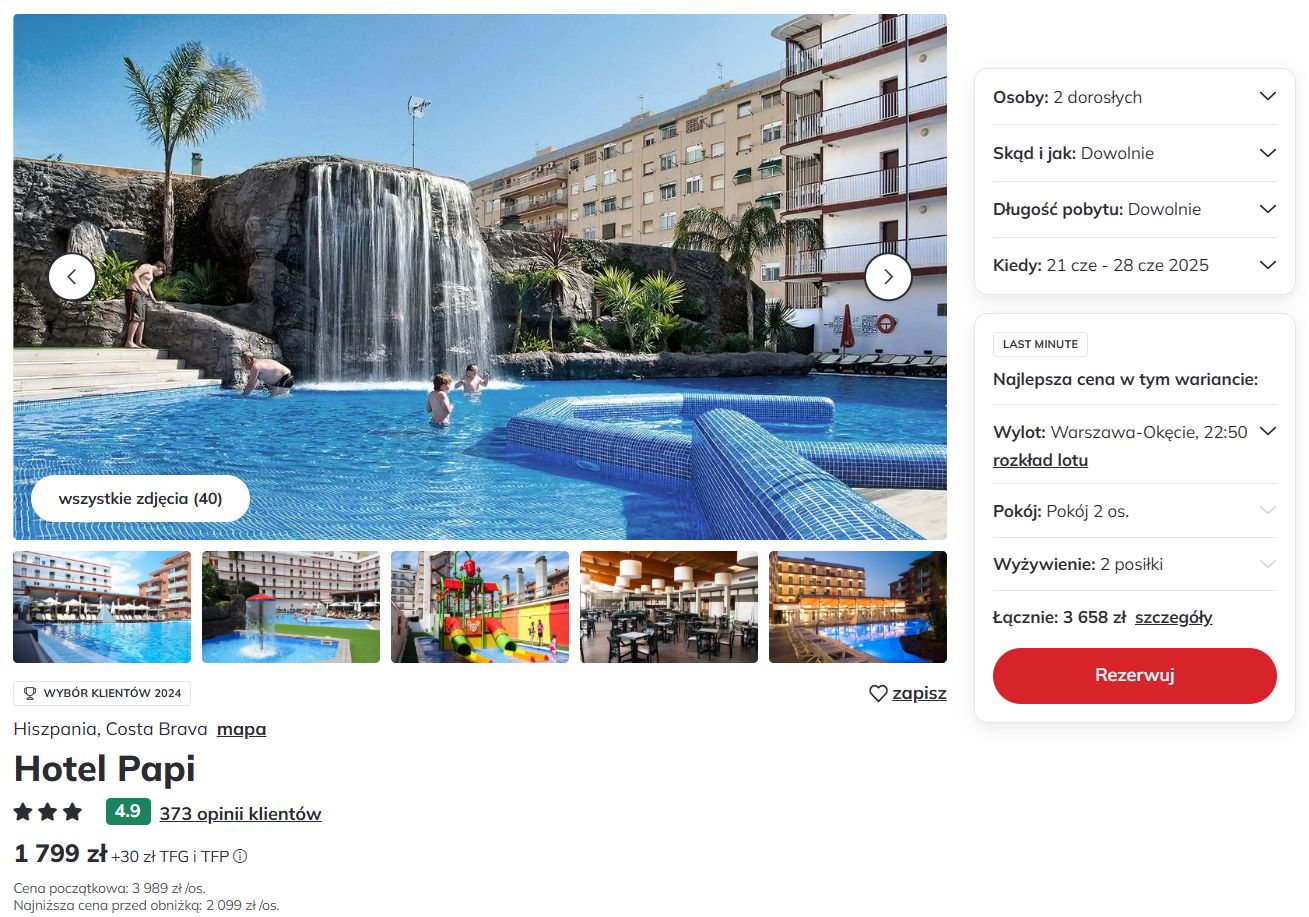Viewport: 1309px width, 917px height.
Task: Open wszystkie zdjęcia (40) gallery
Action: coord(140,498)
